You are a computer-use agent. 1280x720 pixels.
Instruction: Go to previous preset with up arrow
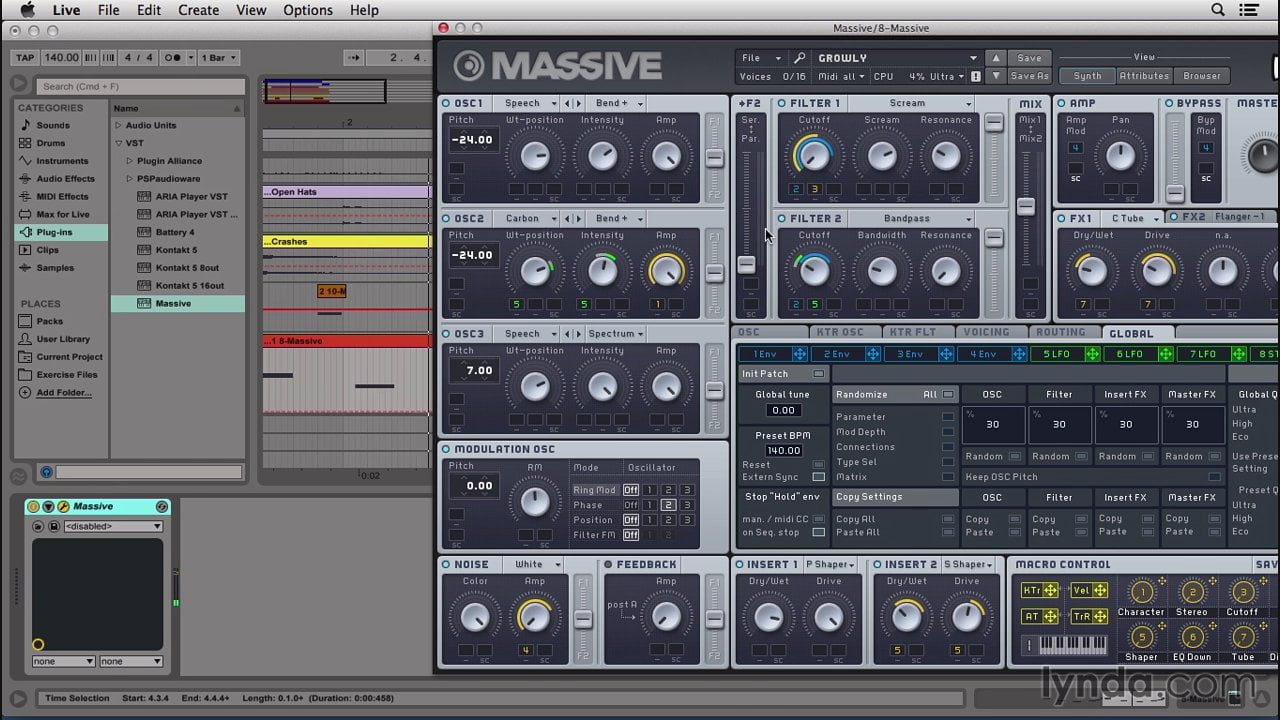pyautogui.click(x=995, y=58)
